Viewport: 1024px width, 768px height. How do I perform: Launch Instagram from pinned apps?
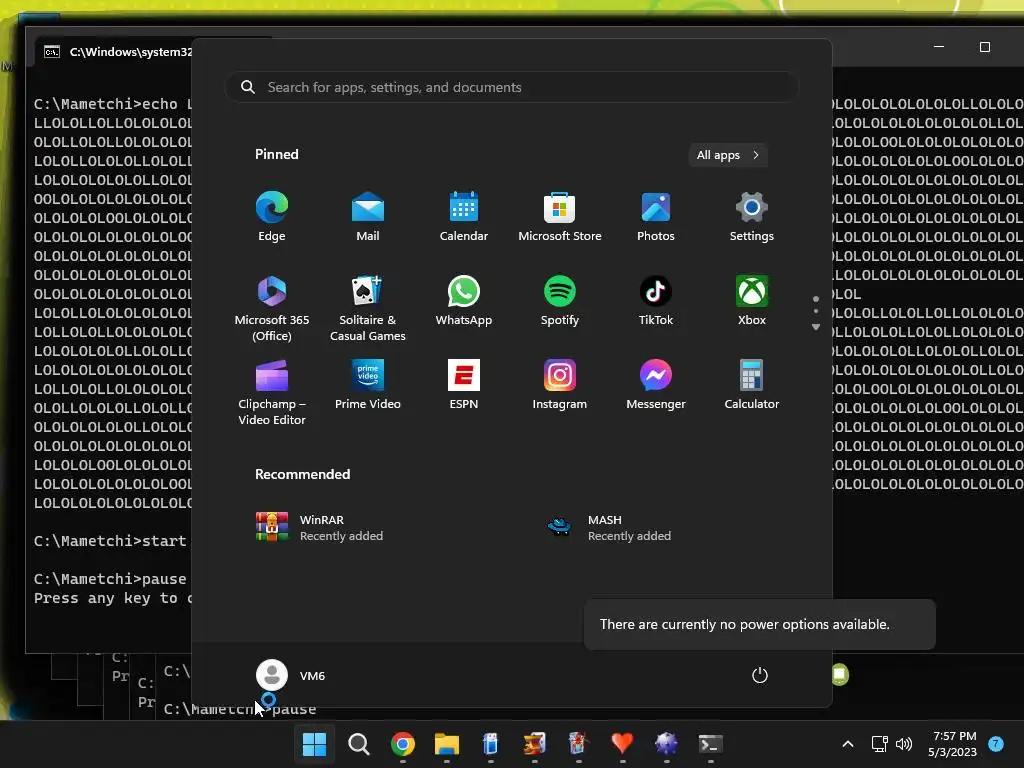coord(560,385)
